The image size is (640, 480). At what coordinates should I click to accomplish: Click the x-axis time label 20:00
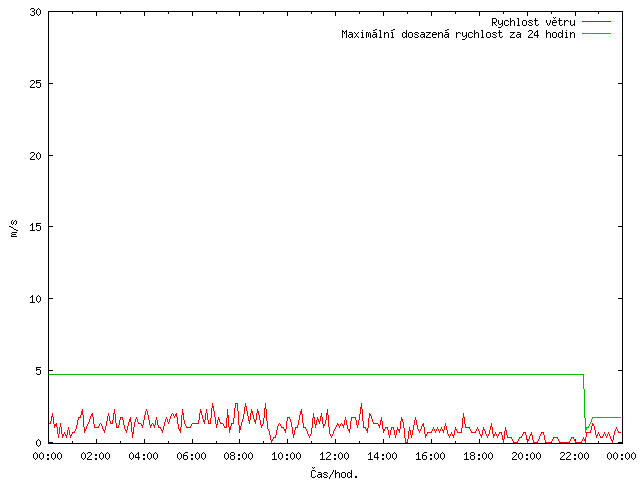(x=526, y=456)
